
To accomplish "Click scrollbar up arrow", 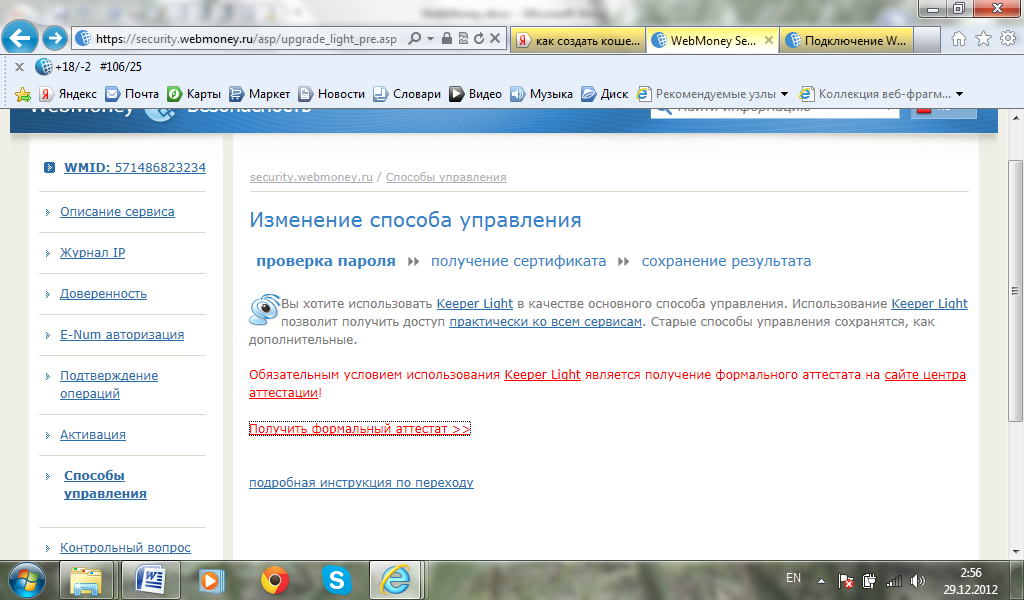I will coord(1015,118).
